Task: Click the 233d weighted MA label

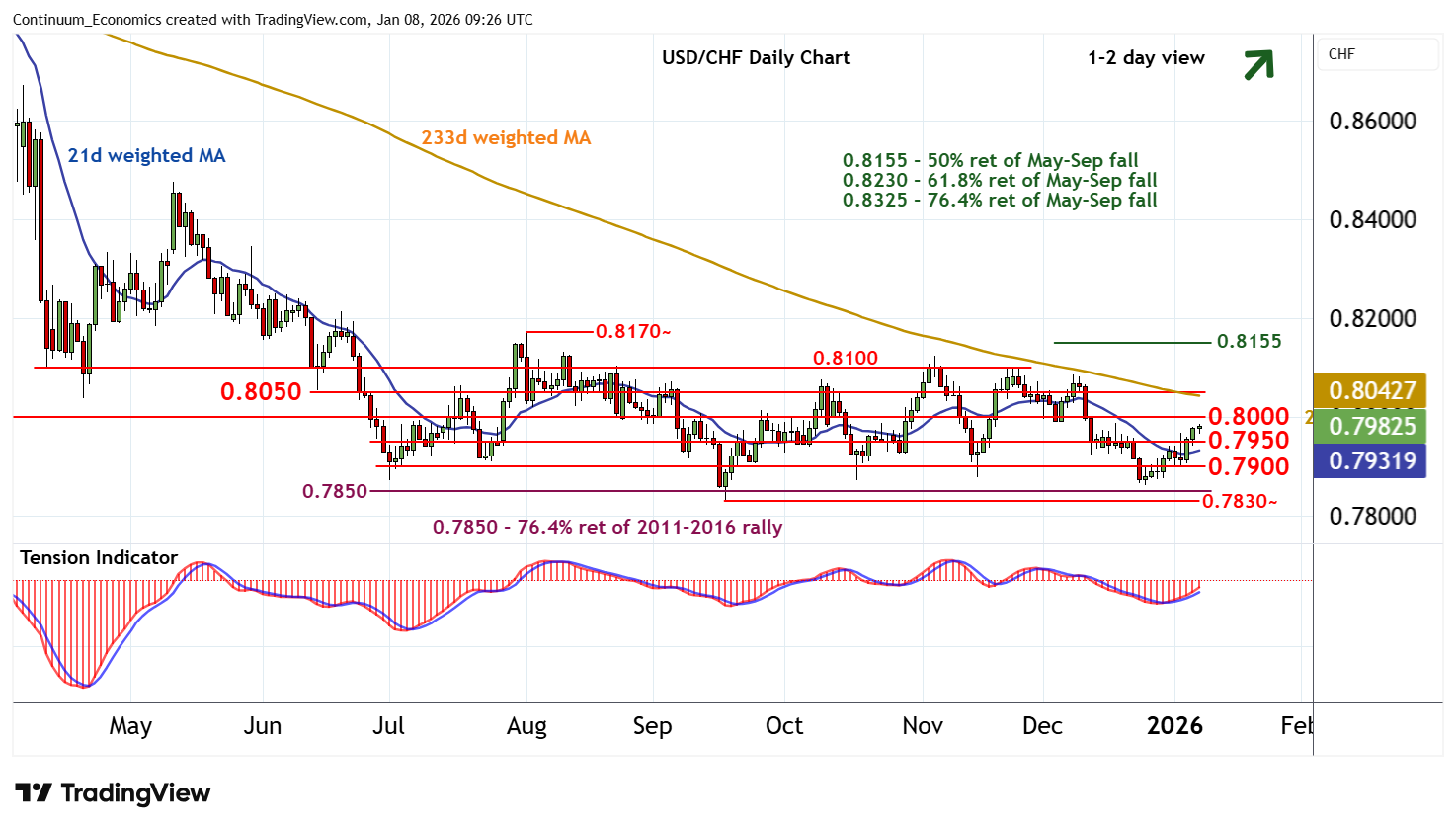Action: pos(506,137)
